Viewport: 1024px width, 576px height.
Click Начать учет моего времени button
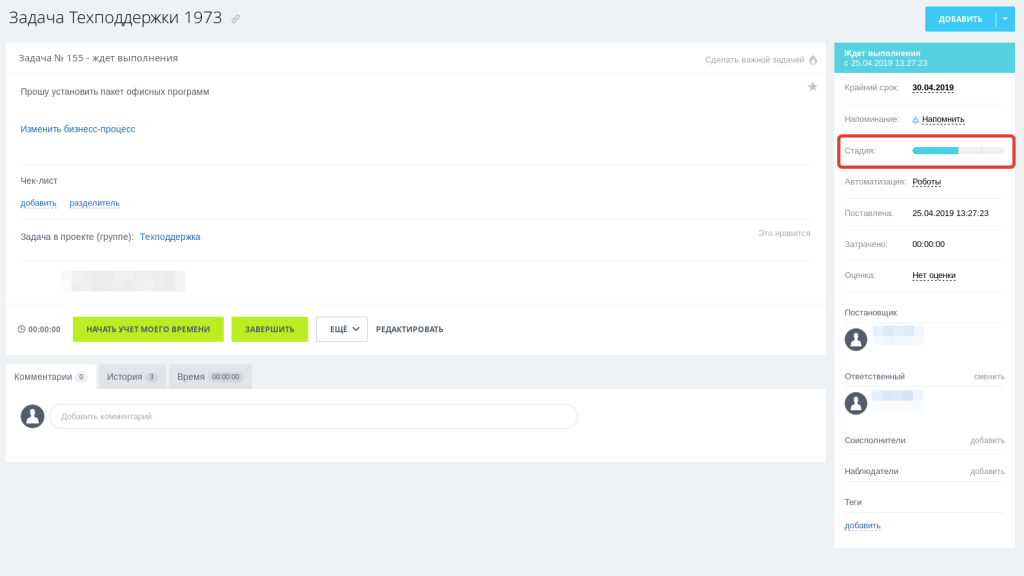(148, 329)
